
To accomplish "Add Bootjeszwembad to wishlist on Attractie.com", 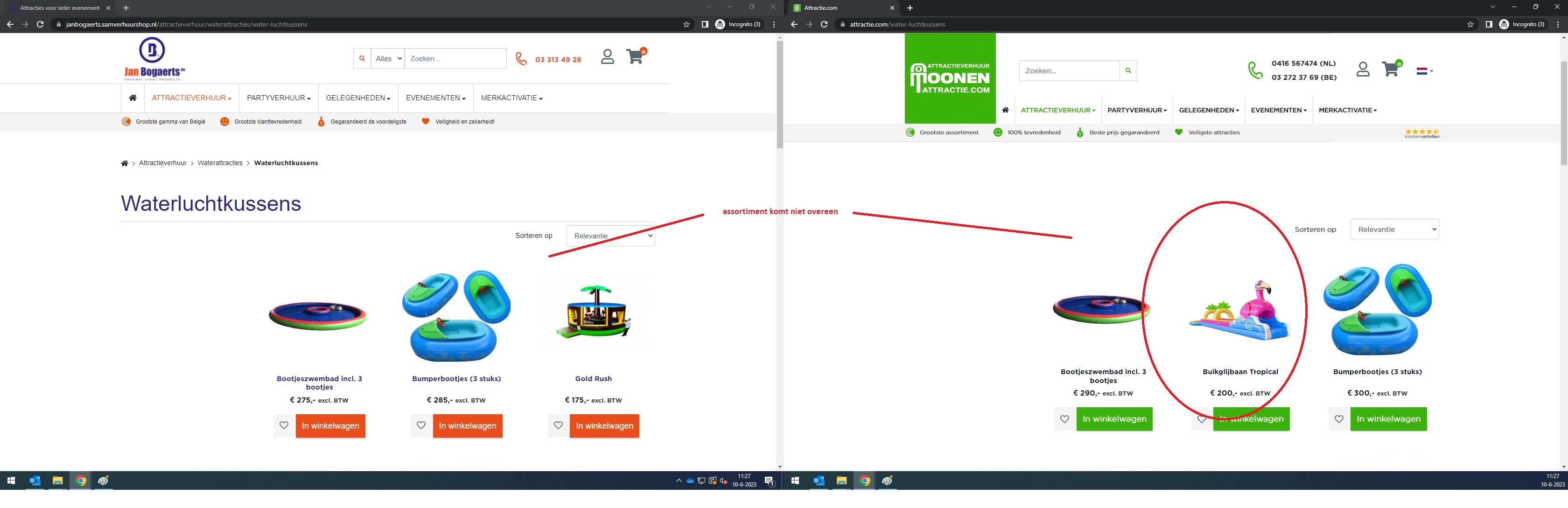I will click(1064, 418).
